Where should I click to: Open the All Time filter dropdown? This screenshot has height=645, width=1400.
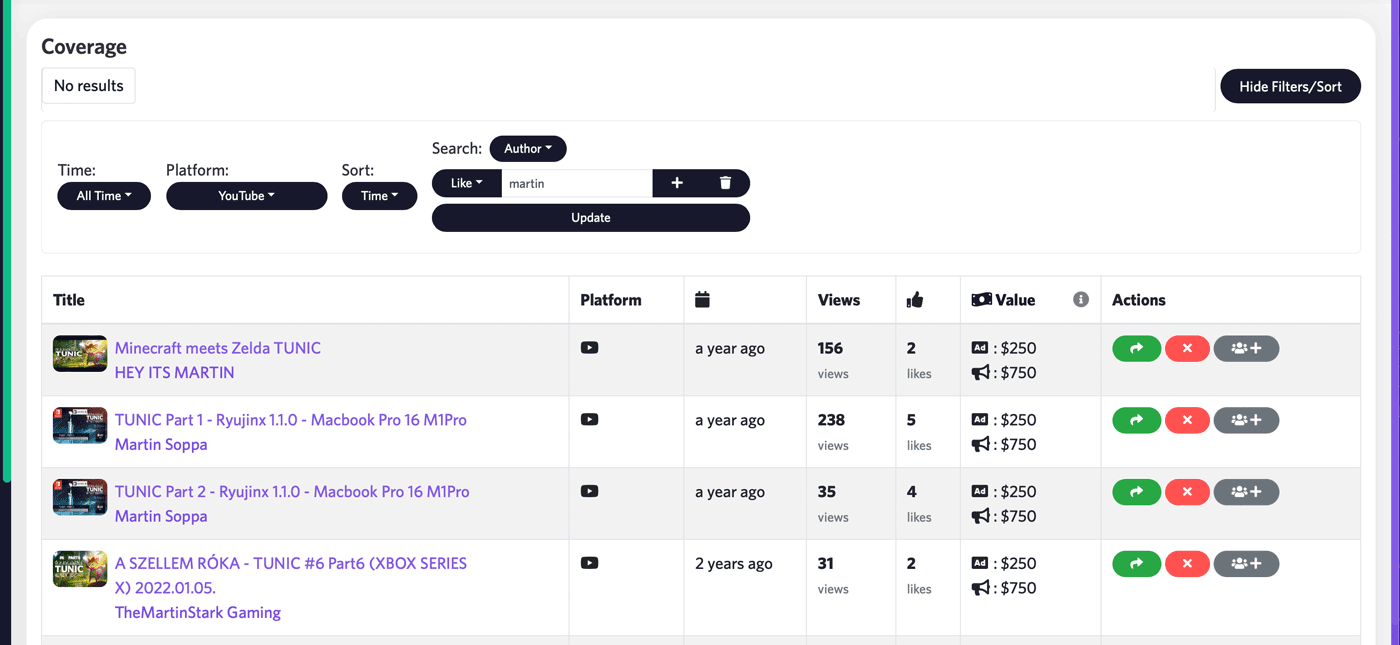pyautogui.click(x=104, y=195)
